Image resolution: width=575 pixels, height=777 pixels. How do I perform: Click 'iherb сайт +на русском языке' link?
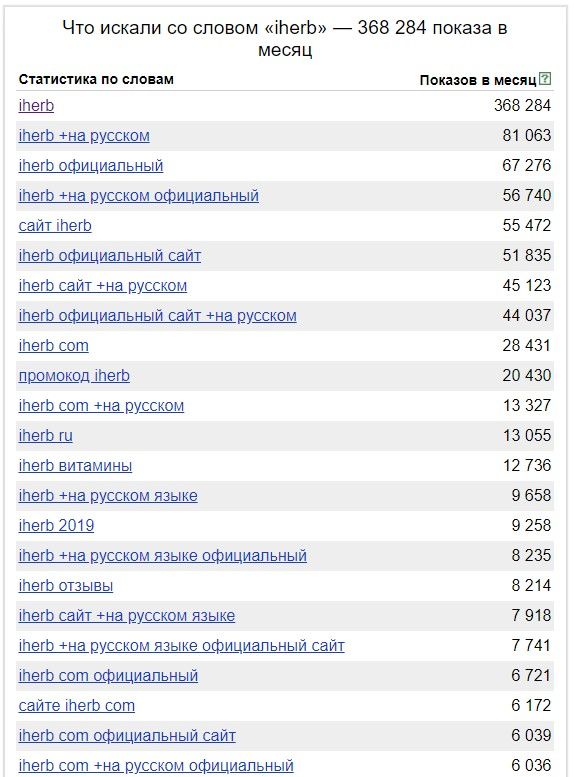coord(126,615)
